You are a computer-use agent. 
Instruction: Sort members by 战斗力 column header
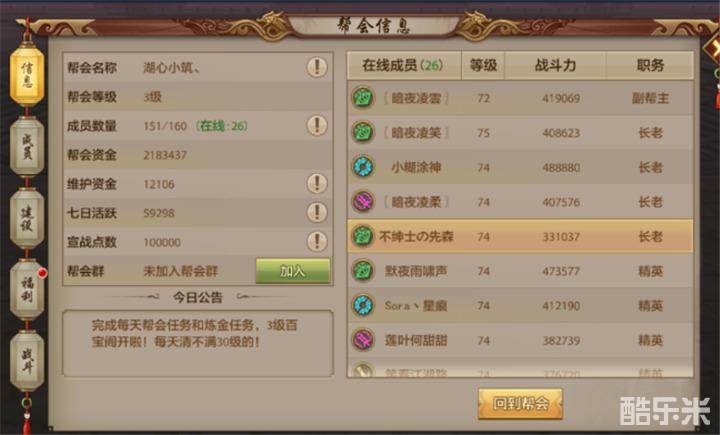click(555, 65)
